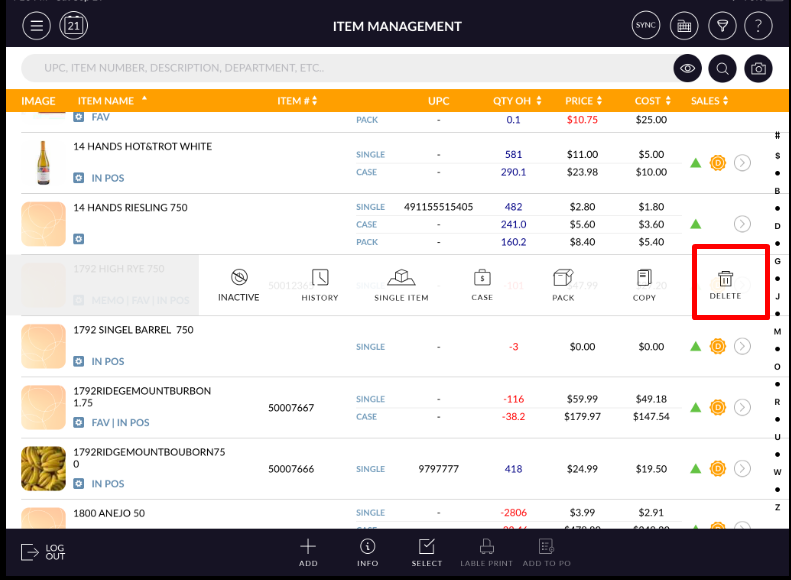This screenshot has height=580, width=791.
Task: Click Add in the bottom toolbar
Action: point(308,551)
